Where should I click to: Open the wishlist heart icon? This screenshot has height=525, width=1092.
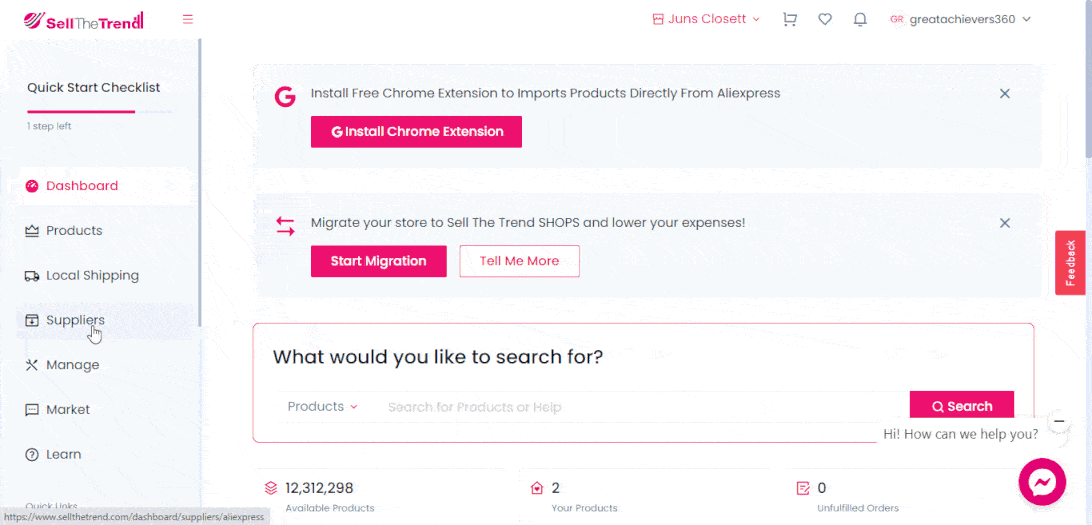pyautogui.click(x=825, y=19)
